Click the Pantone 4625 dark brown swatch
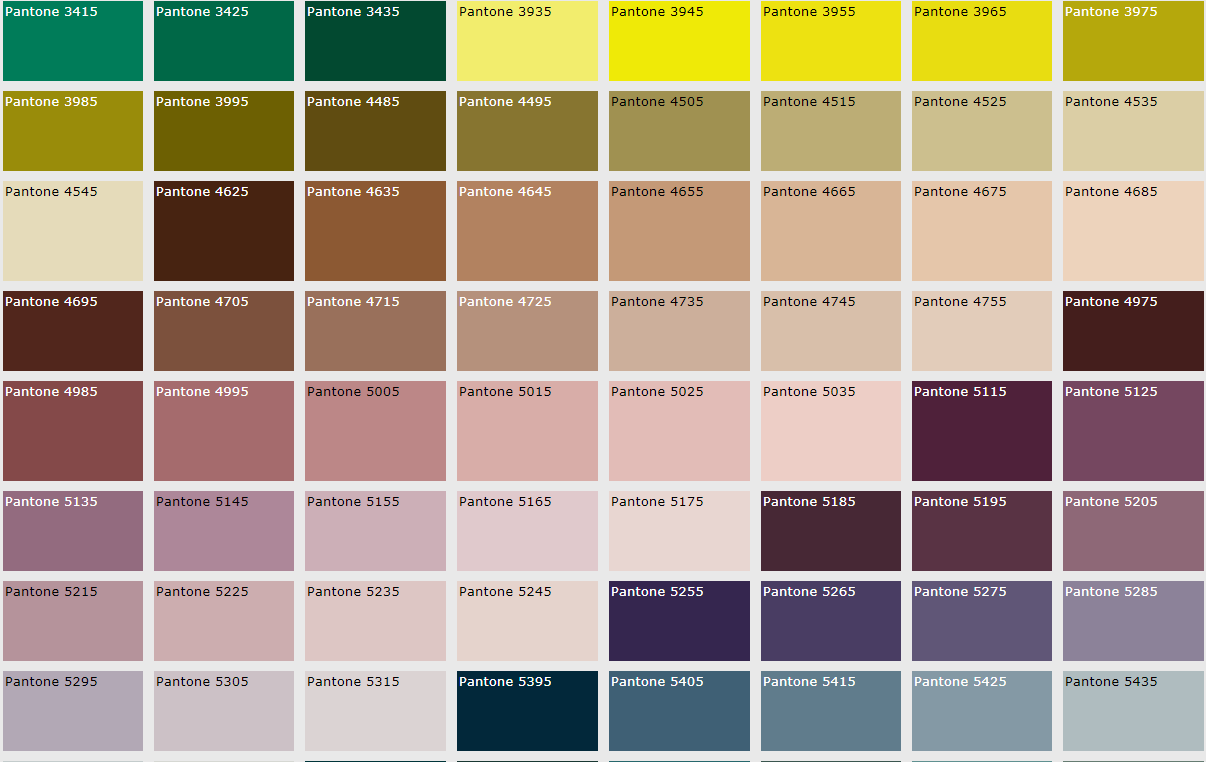Viewport: 1206px width, 762px height. [x=224, y=231]
